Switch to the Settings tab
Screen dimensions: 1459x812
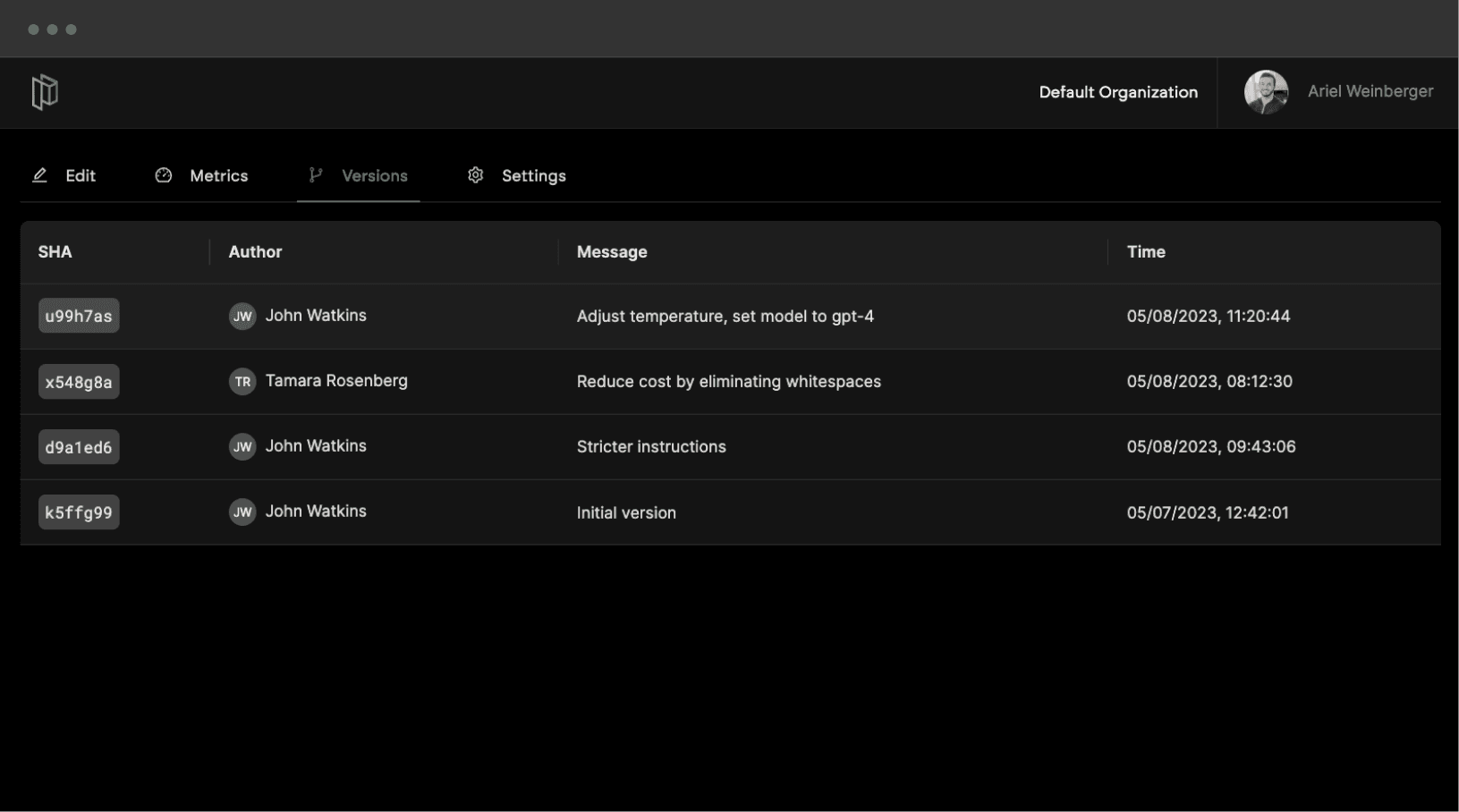tap(533, 176)
